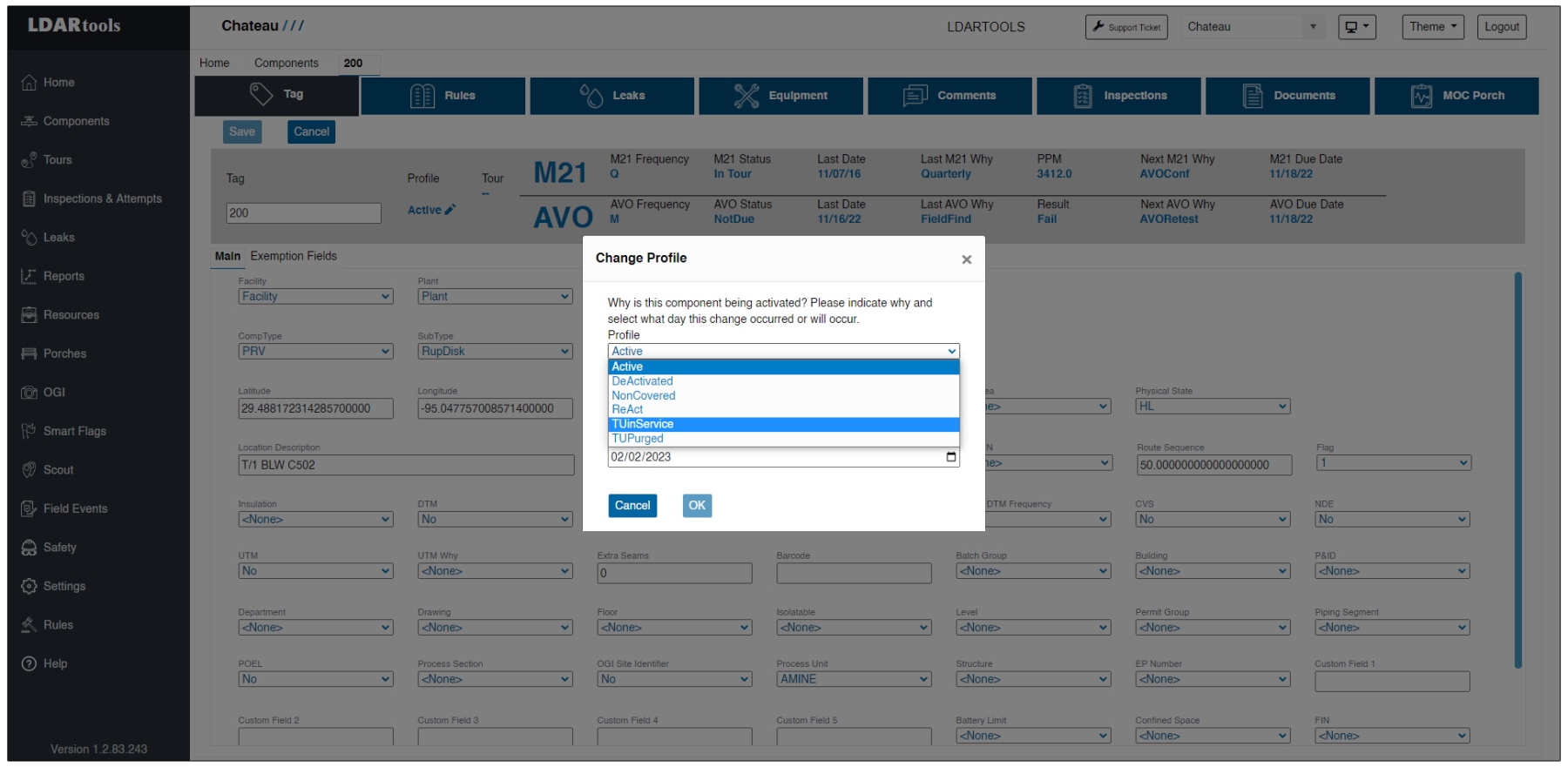
Task: Open the MOC Porch tab
Action: [1456, 96]
